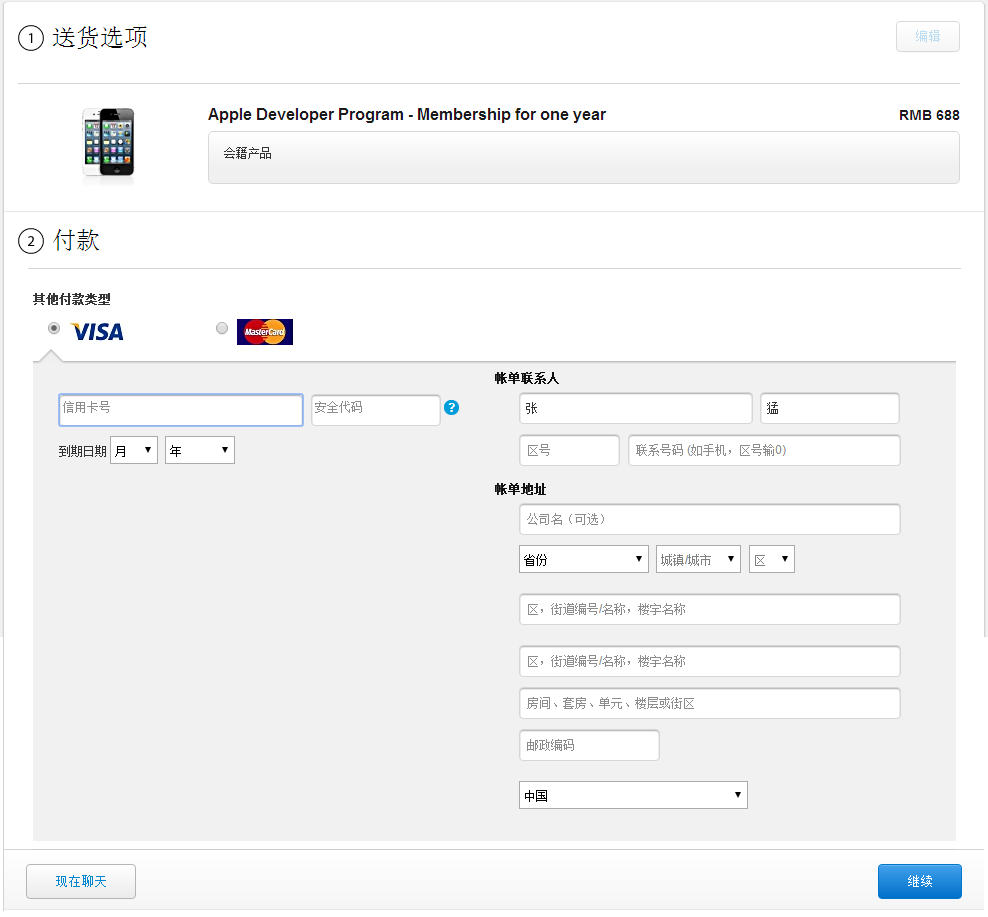
Task: Open the district (区) dropdown
Action: pos(771,560)
